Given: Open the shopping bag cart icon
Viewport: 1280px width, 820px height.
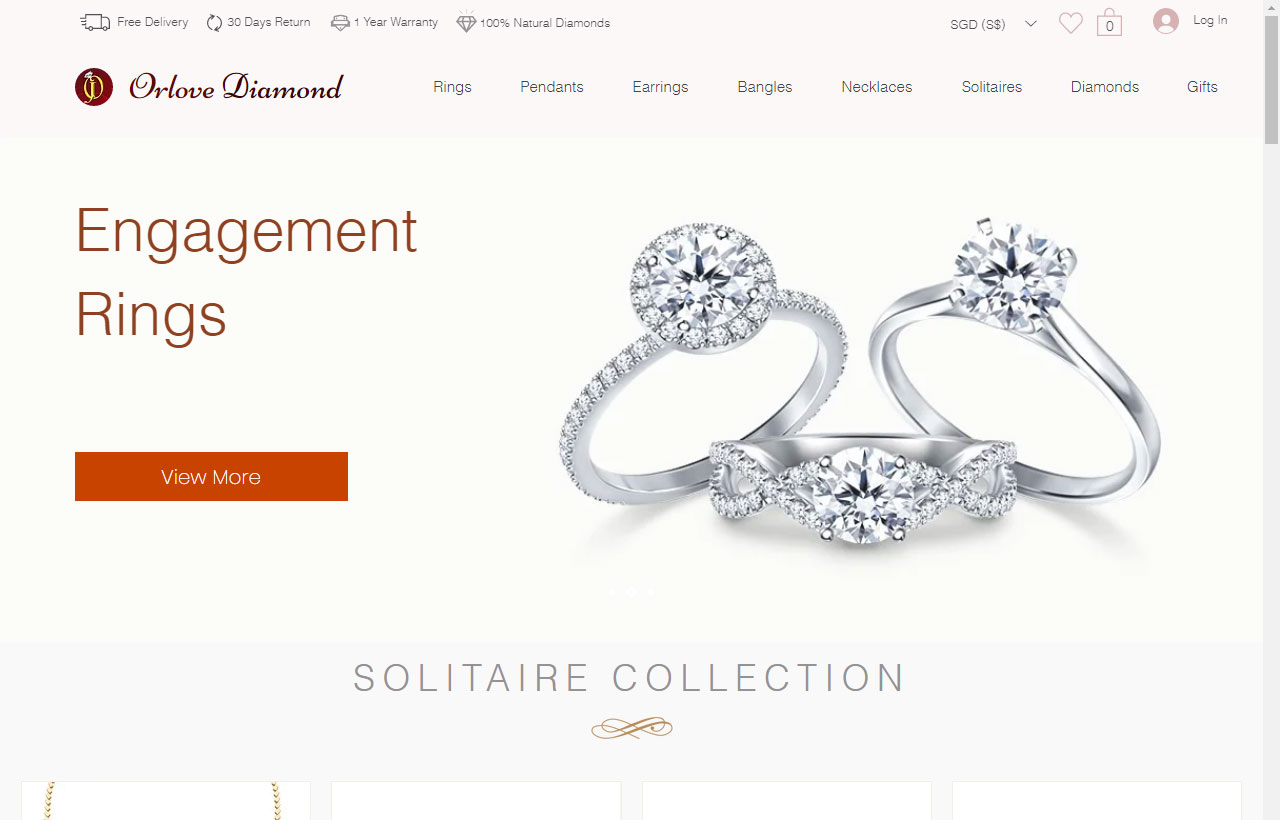Looking at the screenshot, I should 1109,23.
